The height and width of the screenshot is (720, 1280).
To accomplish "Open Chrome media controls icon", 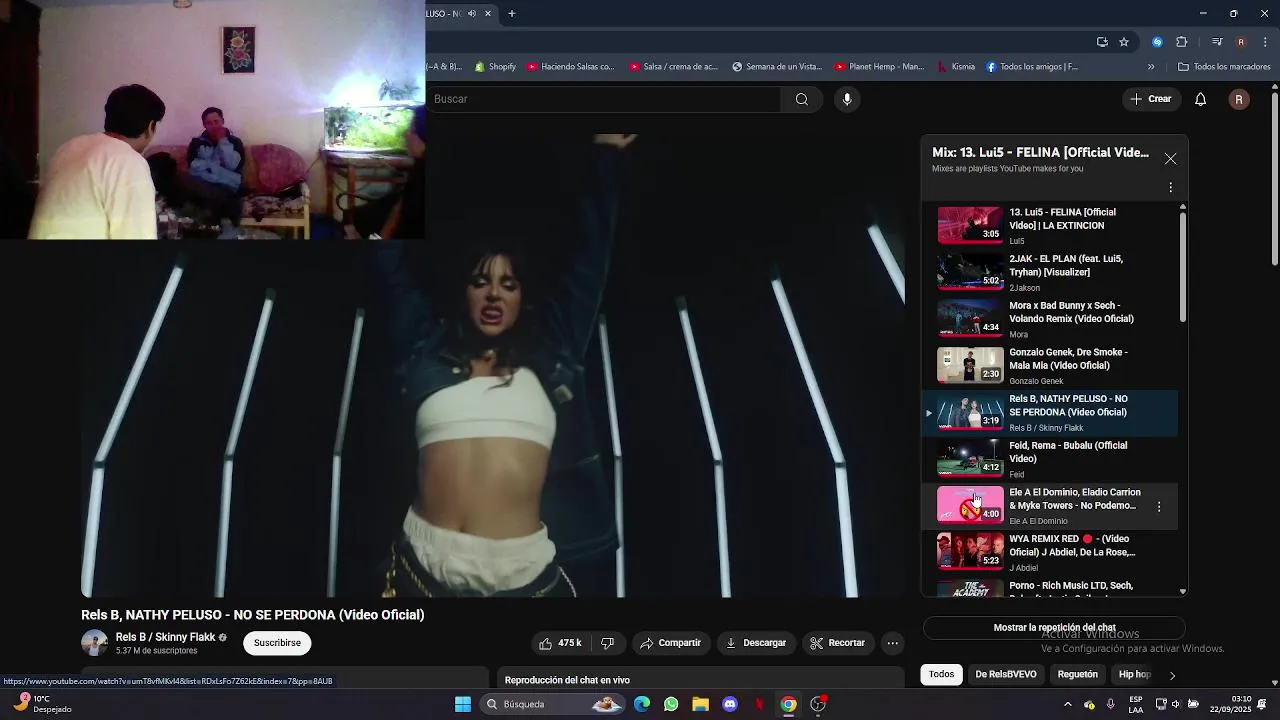I will (1217, 42).
